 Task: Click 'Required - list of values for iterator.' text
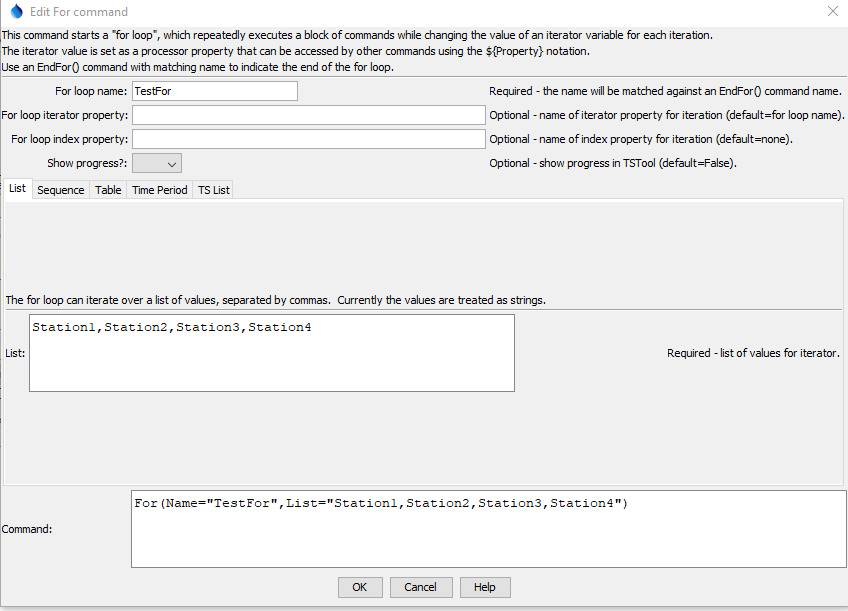coord(753,353)
